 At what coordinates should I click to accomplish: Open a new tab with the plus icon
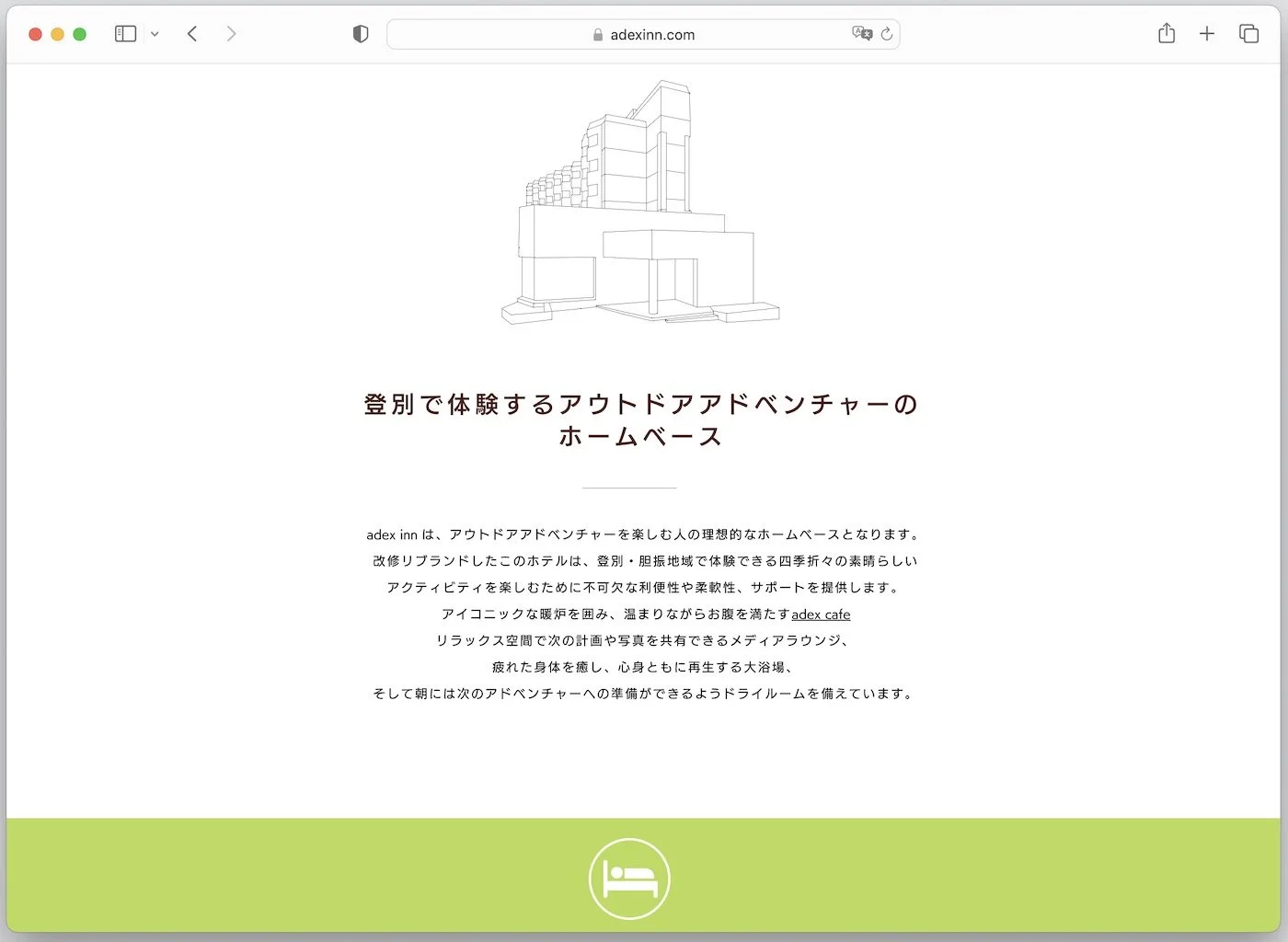(1207, 33)
